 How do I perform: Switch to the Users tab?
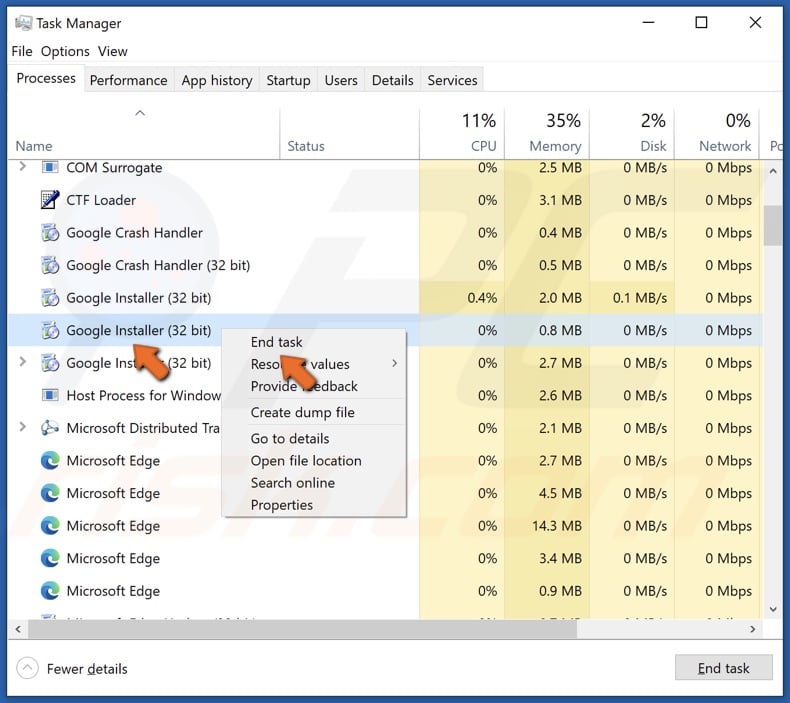(x=341, y=80)
